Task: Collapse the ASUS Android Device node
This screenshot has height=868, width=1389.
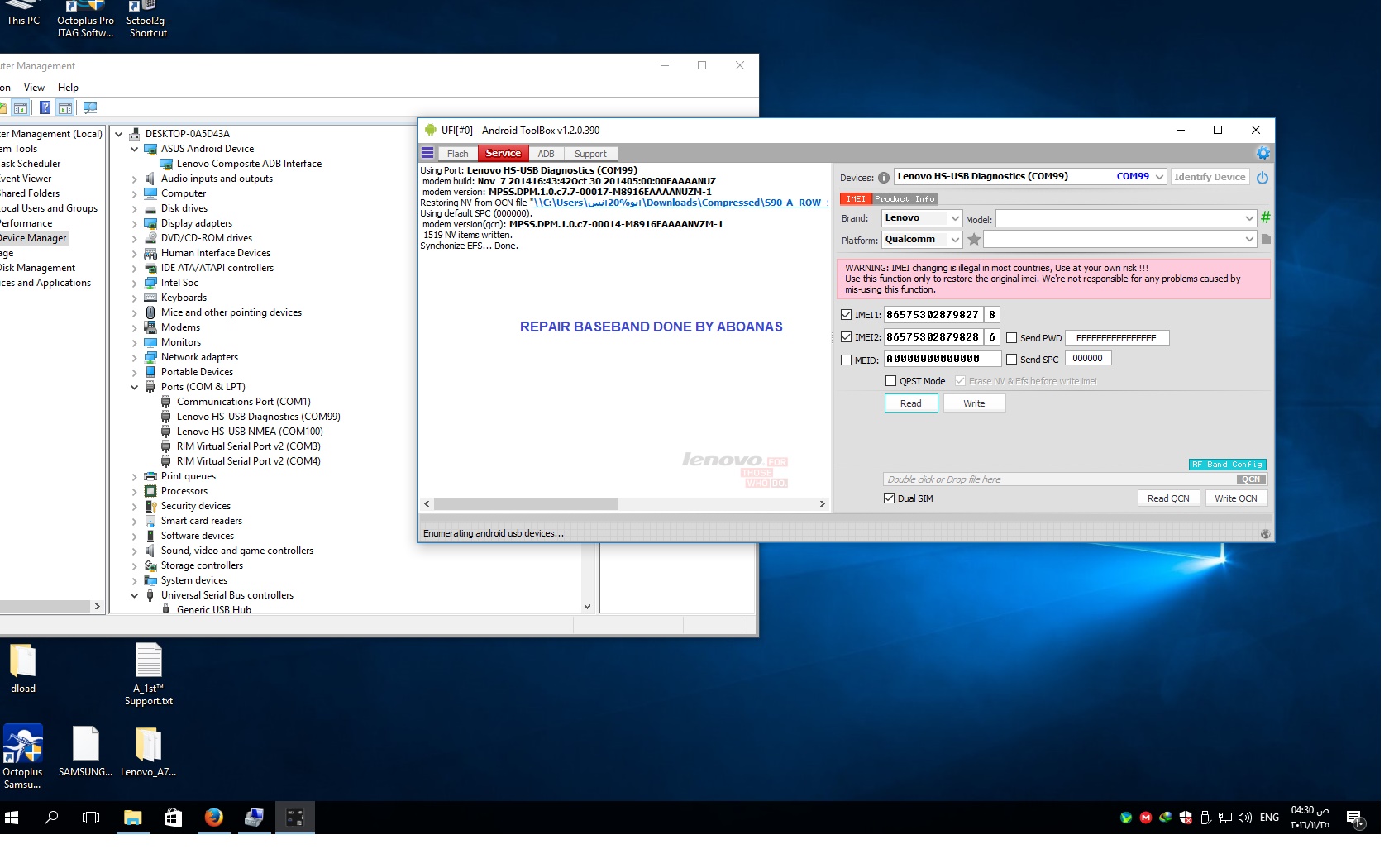Action: tap(134, 149)
